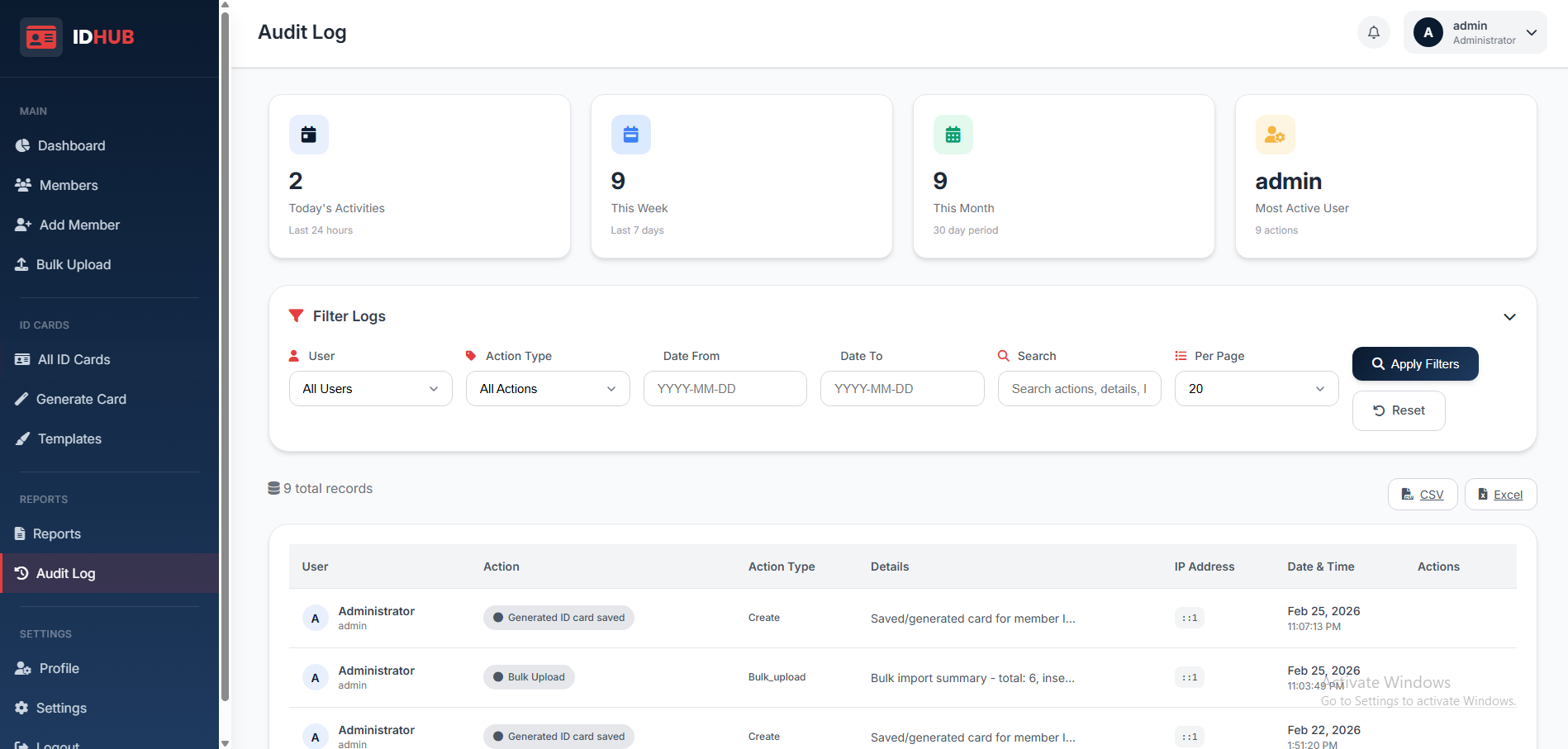Click the admin avatar circle in header

point(1428,32)
